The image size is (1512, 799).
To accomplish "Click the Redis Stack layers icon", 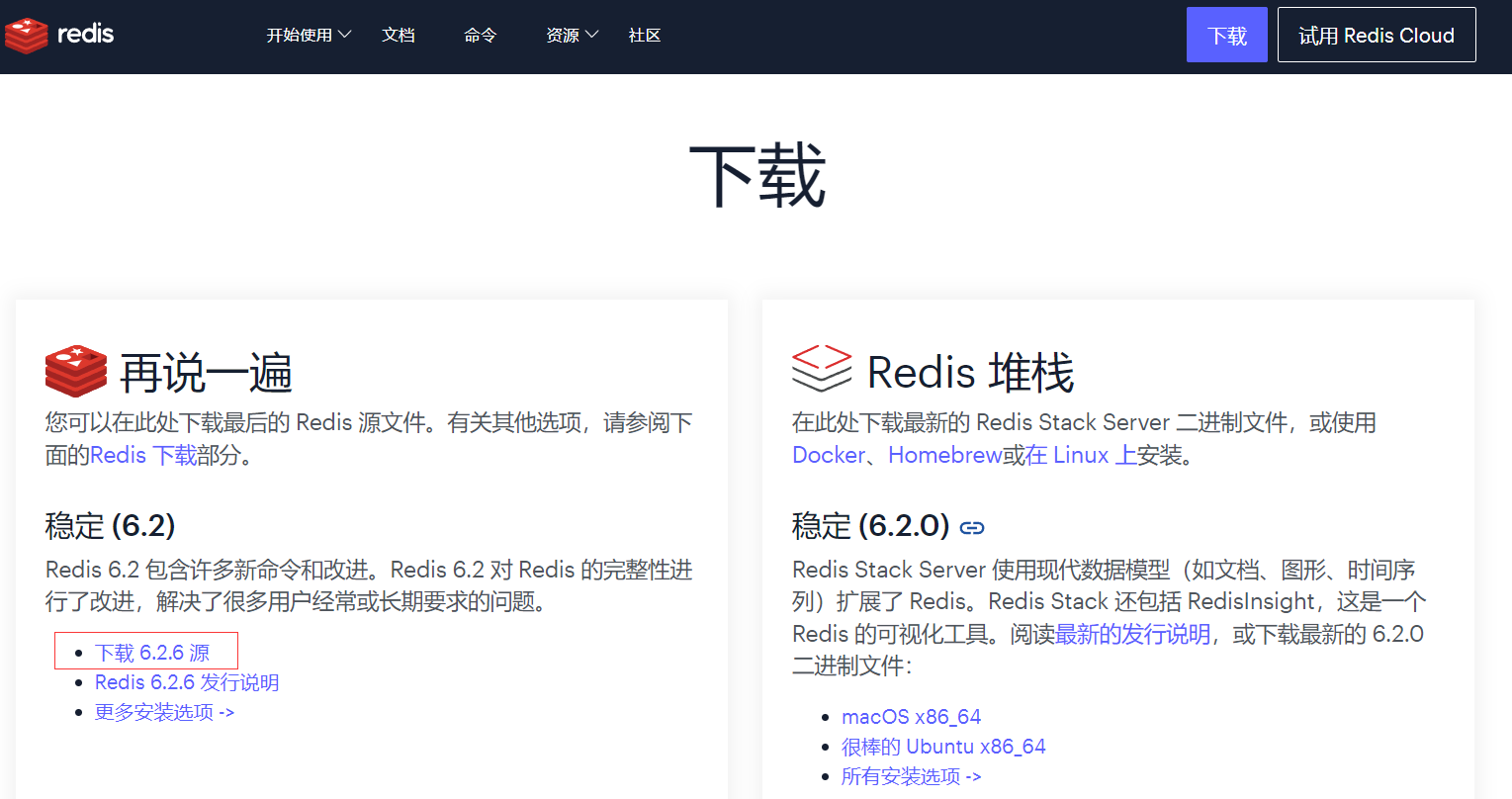I will click(x=822, y=369).
